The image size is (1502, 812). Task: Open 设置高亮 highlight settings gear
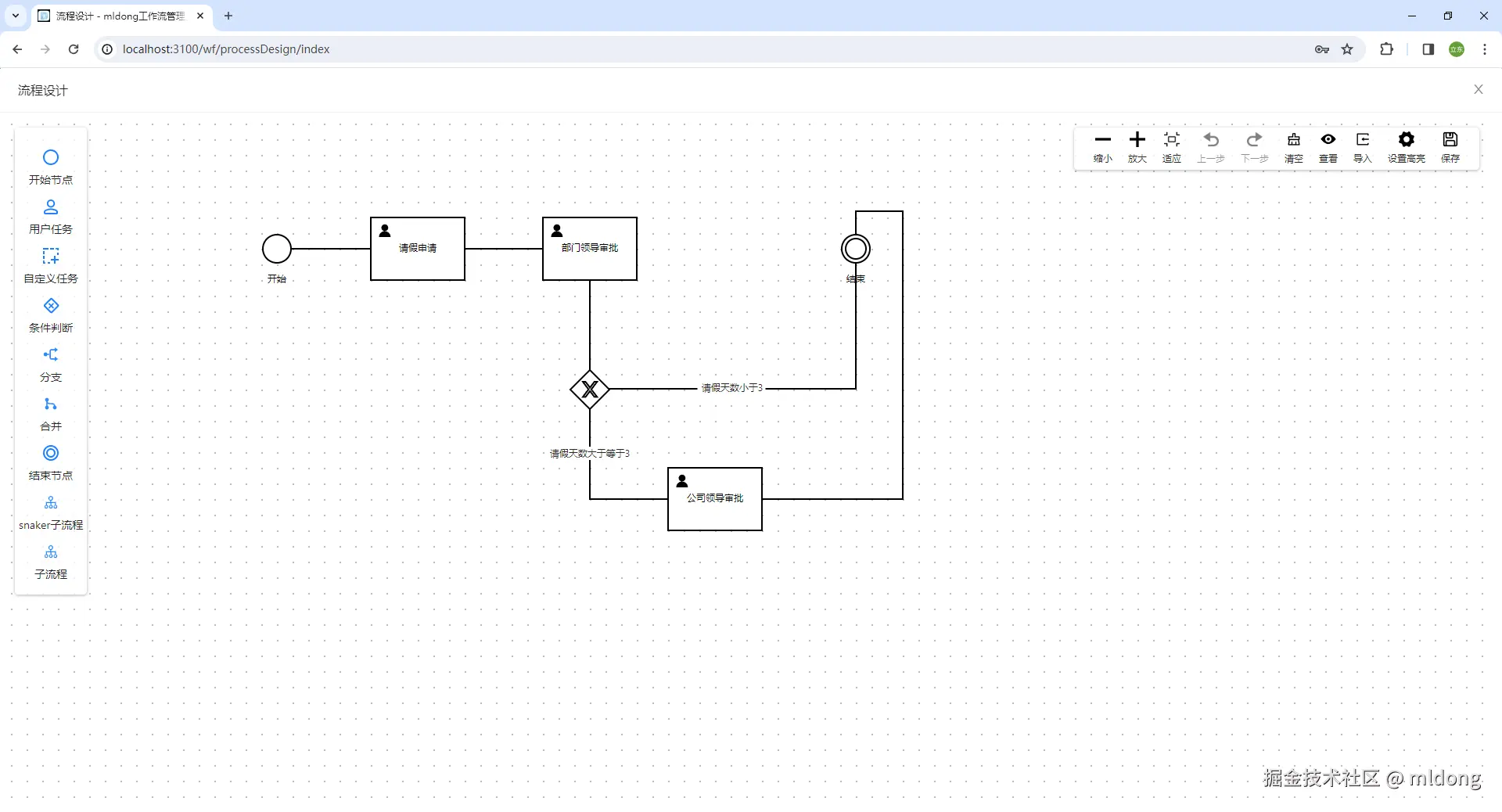(1407, 146)
